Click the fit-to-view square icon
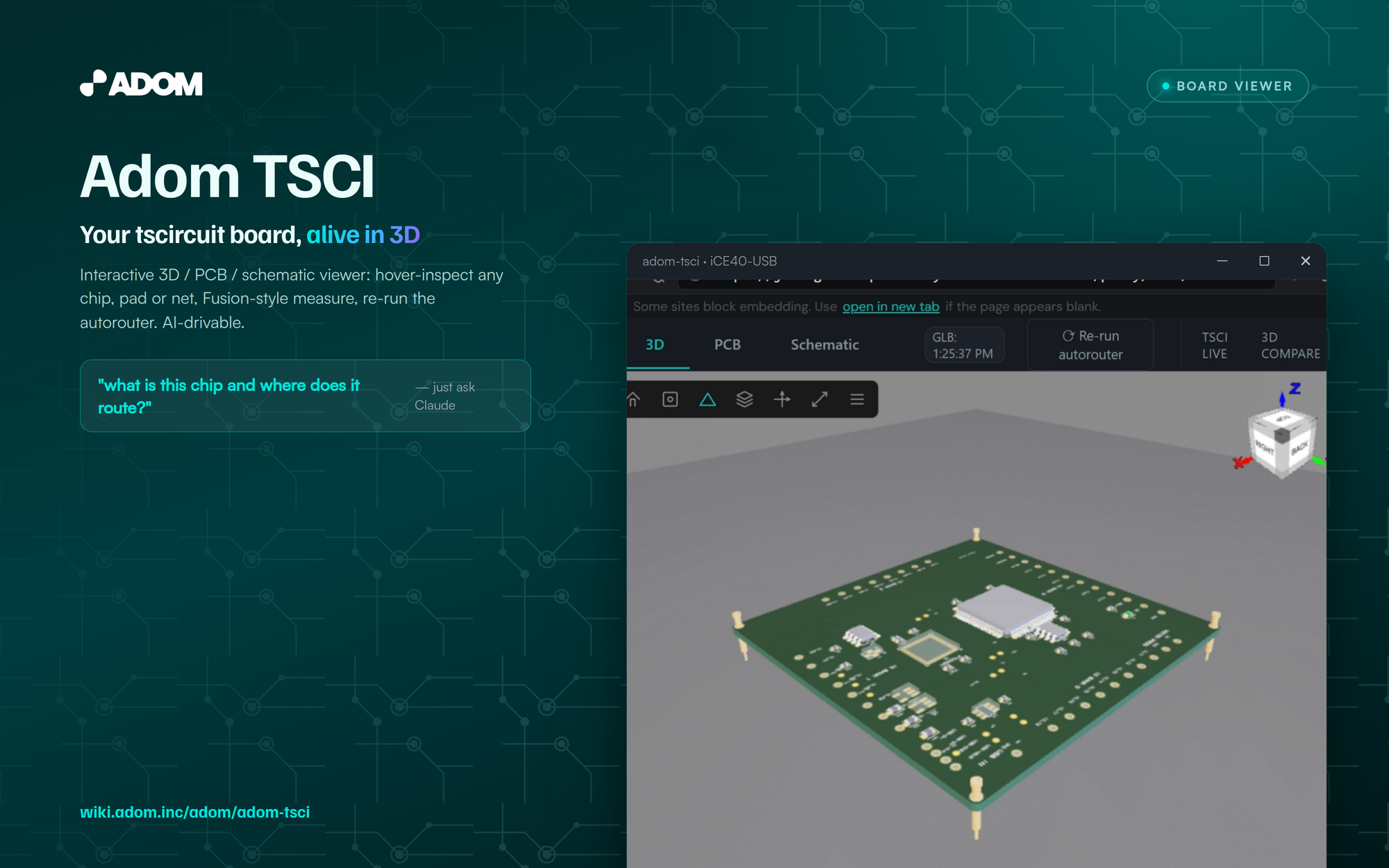1389x868 pixels. click(x=670, y=399)
